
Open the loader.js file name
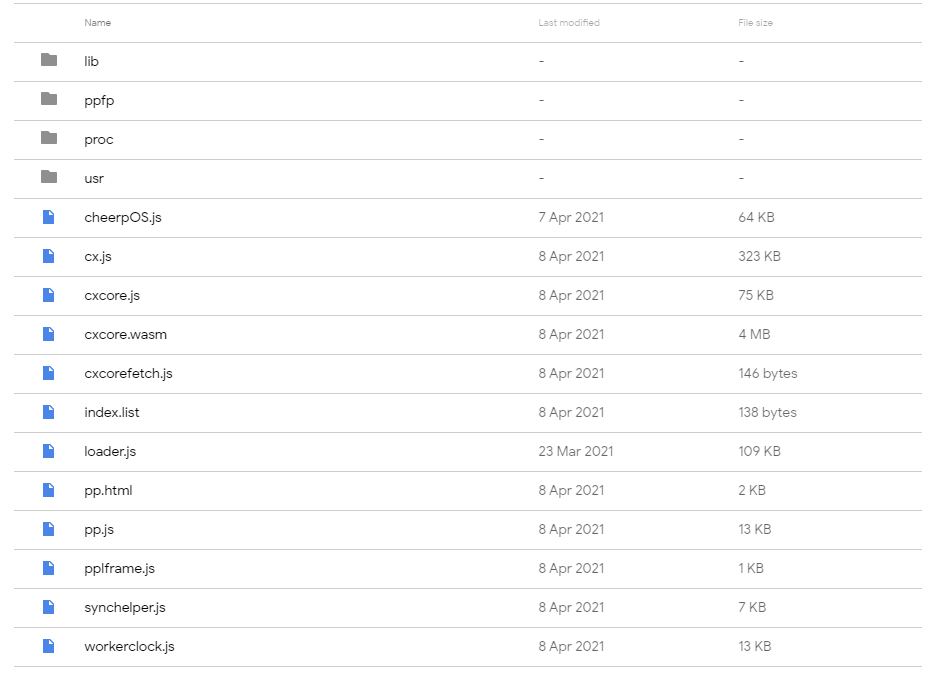click(110, 451)
